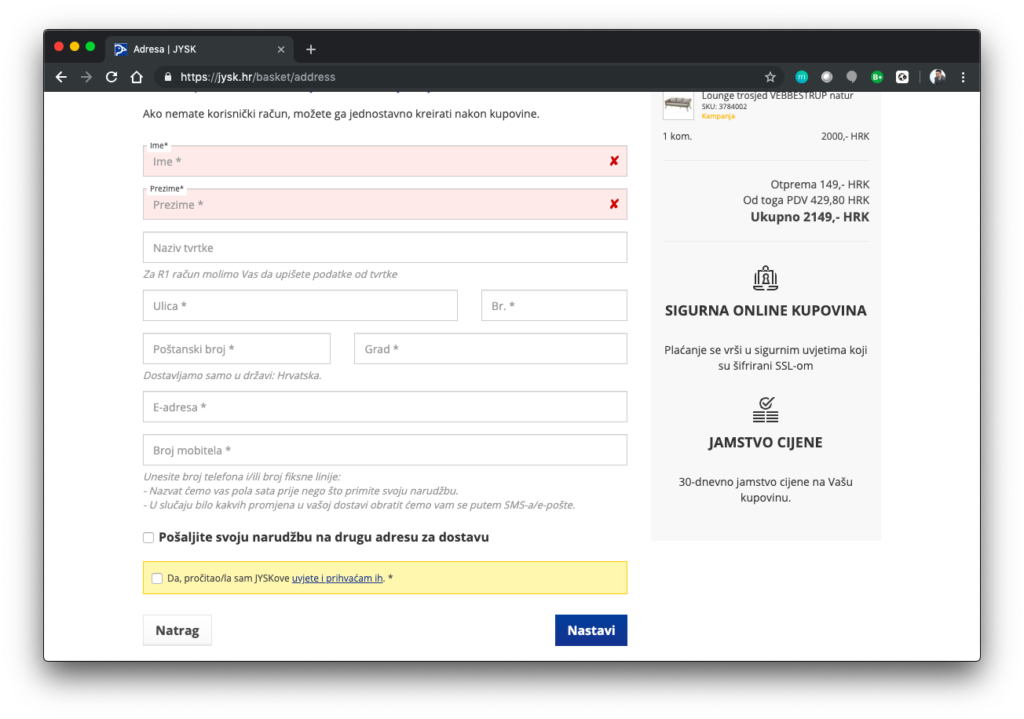Click into the Poštanski broj field

tap(236, 349)
